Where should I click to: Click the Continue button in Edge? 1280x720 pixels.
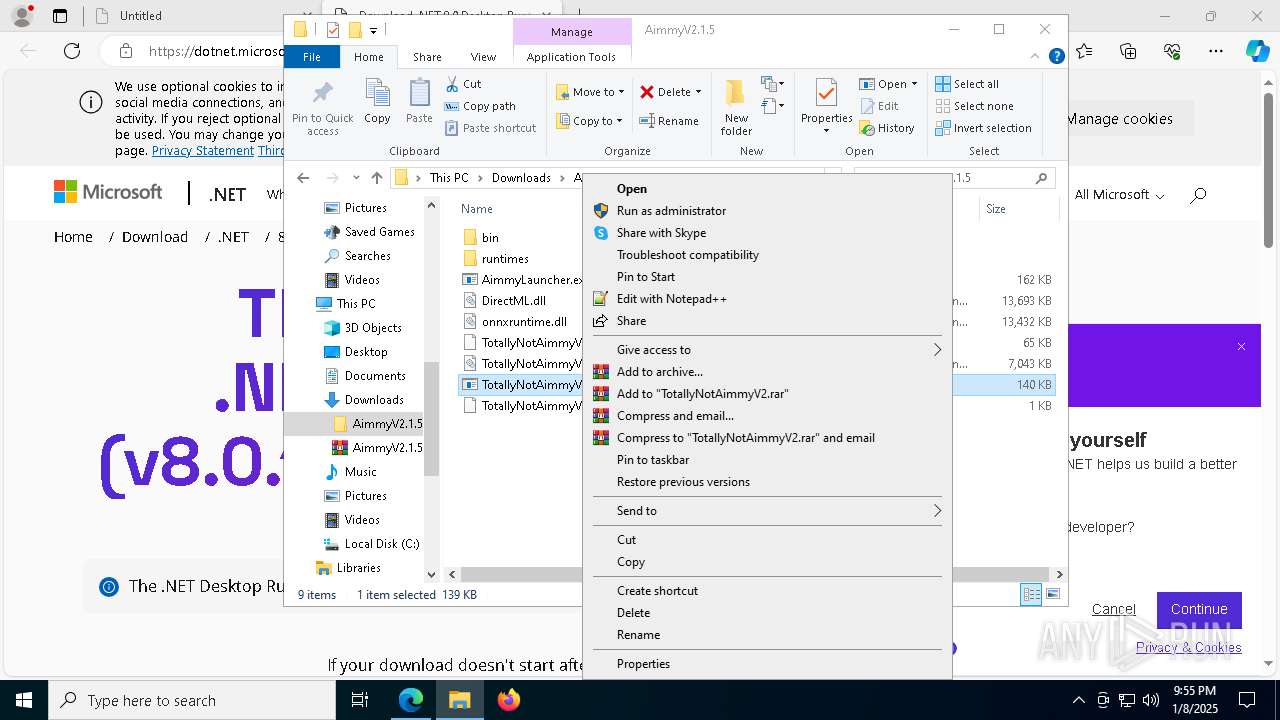(1199, 609)
